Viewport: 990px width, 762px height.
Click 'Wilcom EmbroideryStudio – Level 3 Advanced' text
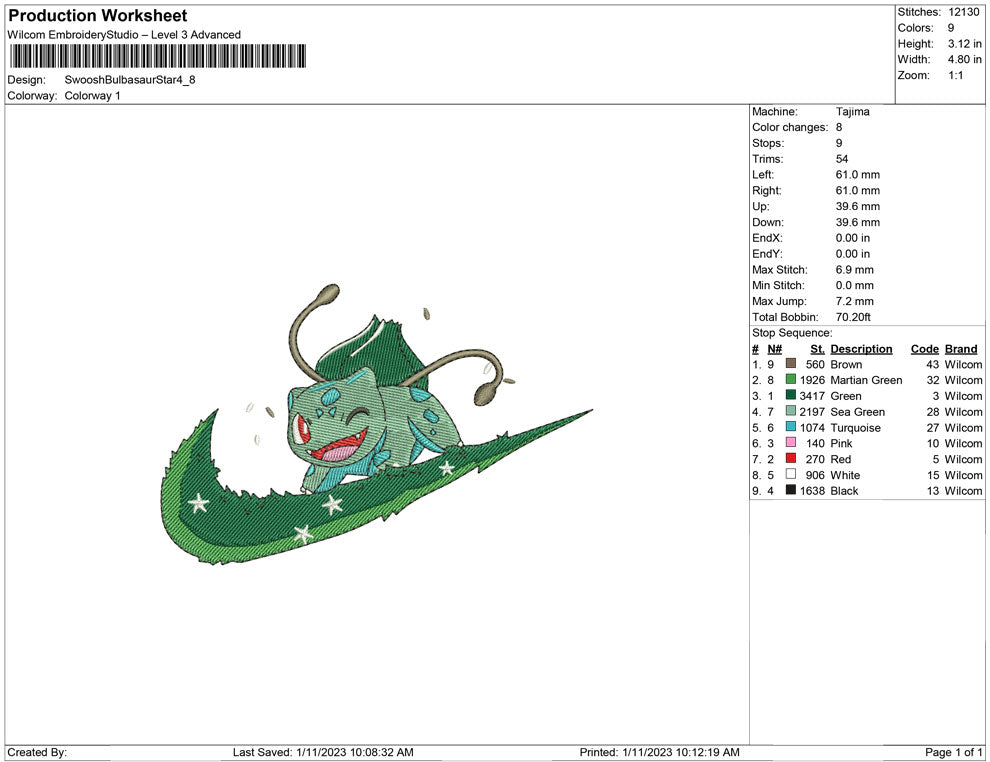tap(124, 35)
